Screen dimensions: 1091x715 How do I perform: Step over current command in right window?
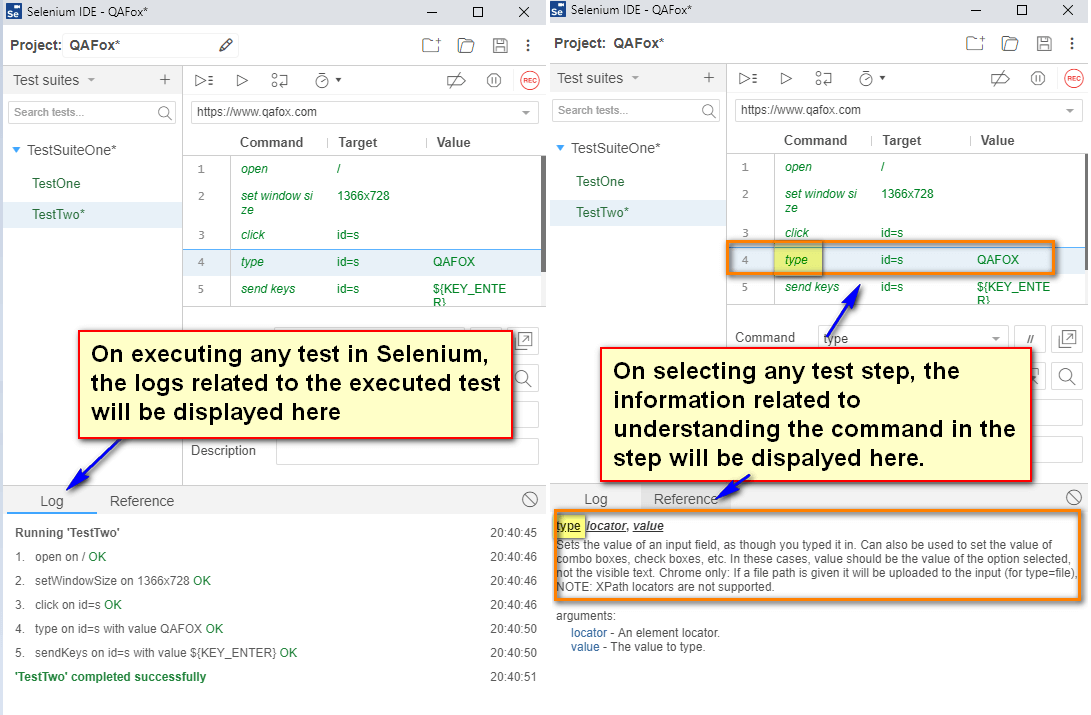click(x=823, y=79)
